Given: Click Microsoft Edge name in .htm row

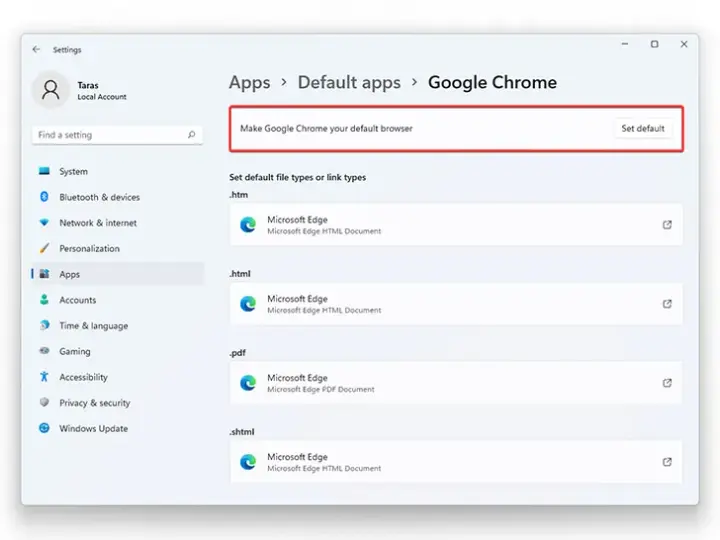Looking at the screenshot, I should tap(297, 219).
